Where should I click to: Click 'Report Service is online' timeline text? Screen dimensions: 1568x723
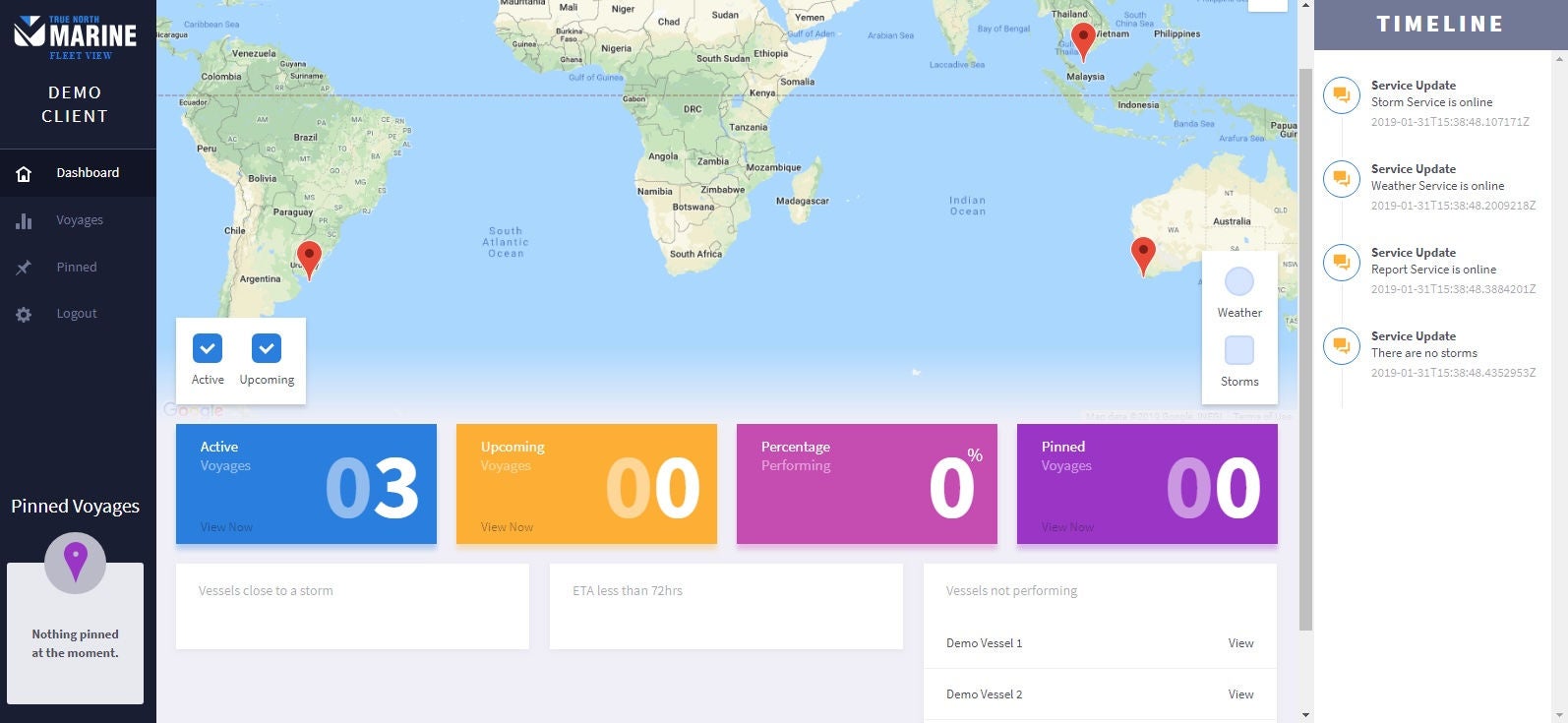pyautogui.click(x=1433, y=270)
